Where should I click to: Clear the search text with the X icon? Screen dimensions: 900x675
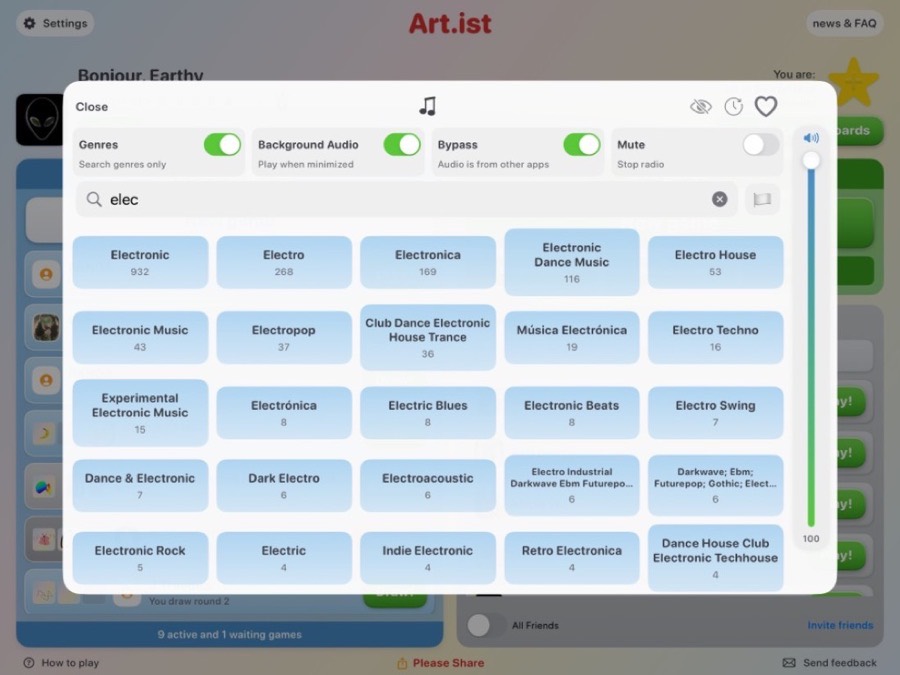point(719,199)
